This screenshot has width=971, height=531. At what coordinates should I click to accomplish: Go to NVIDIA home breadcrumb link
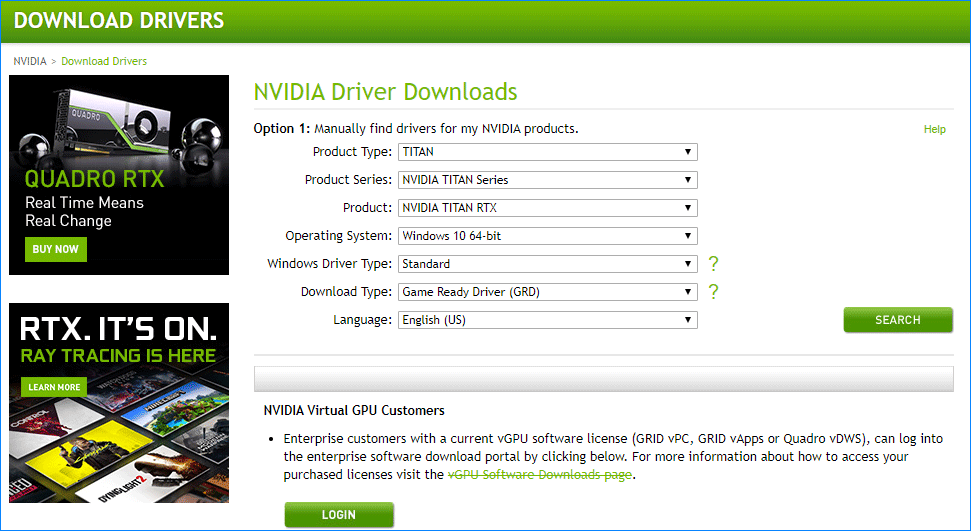(29, 61)
